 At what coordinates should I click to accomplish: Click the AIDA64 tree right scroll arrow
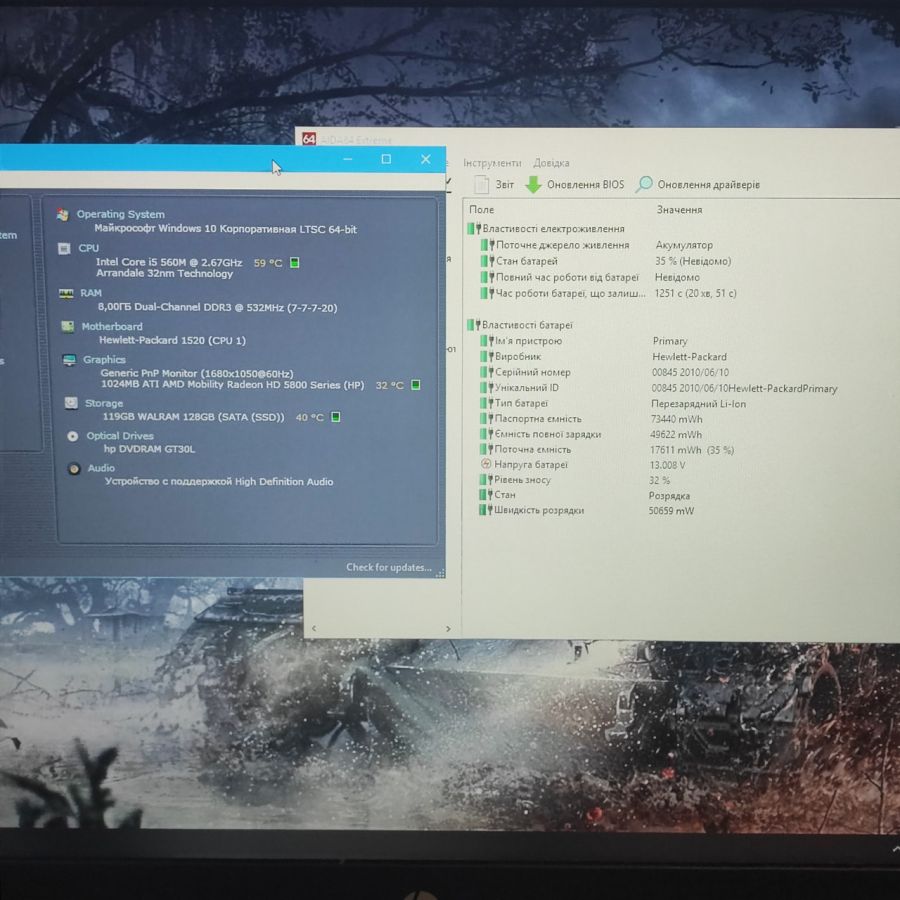click(x=448, y=629)
